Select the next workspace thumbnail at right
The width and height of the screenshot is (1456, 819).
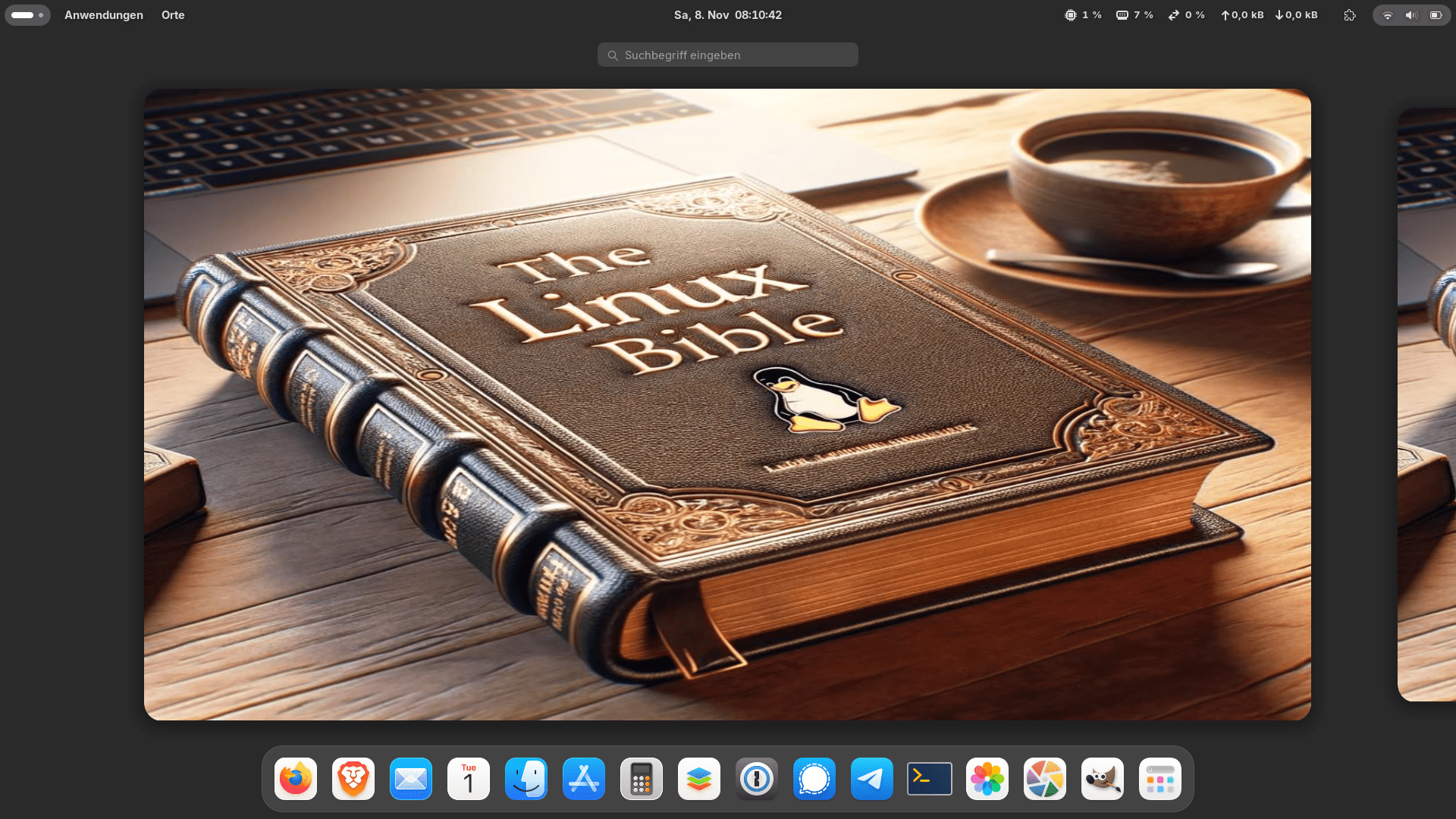click(x=1427, y=404)
